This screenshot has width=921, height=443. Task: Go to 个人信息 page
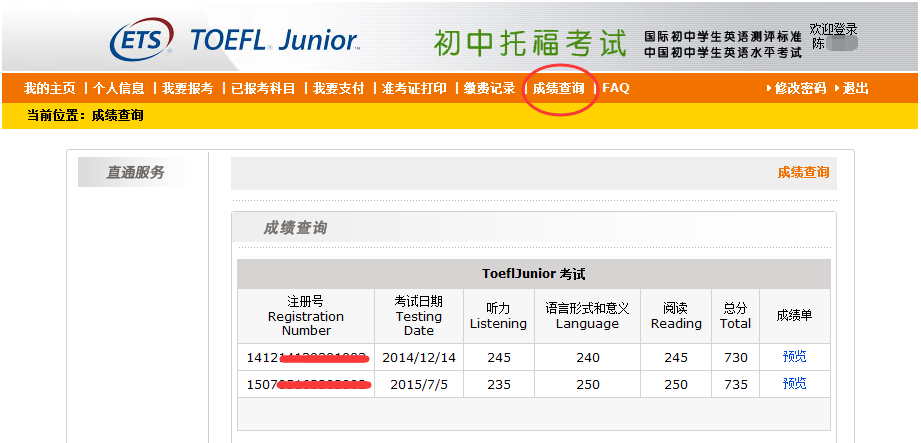pyautogui.click(x=119, y=88)
